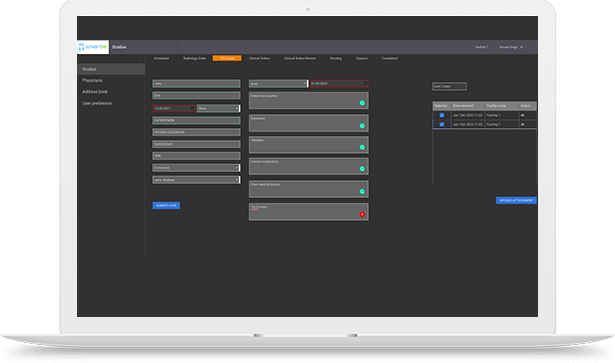The height and width of the screenshot is (363, 615).
Task: Click the Submit Case button
Action: [x=166, y=205]
